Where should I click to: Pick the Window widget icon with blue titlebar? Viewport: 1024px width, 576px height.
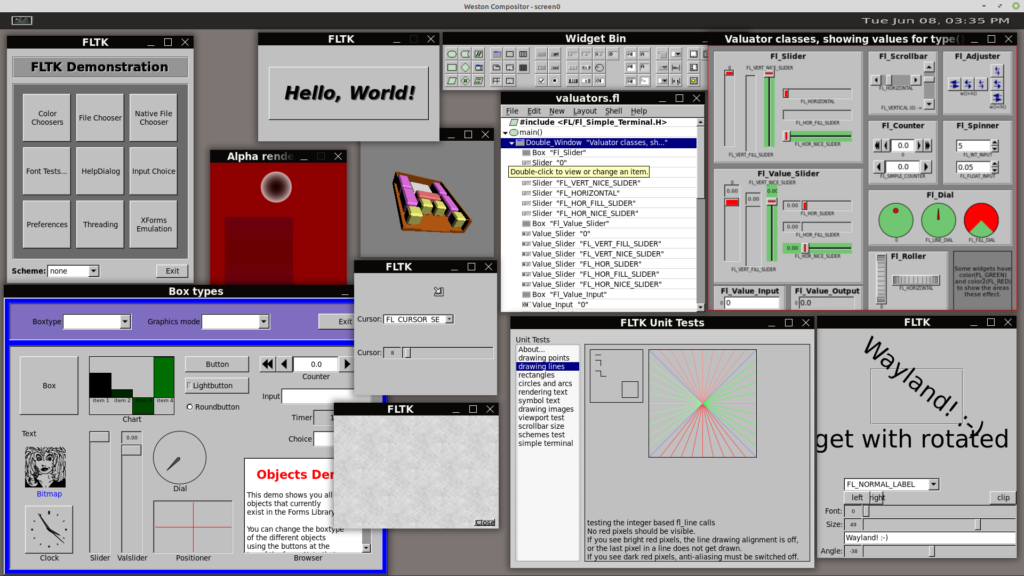coord(497,54)
